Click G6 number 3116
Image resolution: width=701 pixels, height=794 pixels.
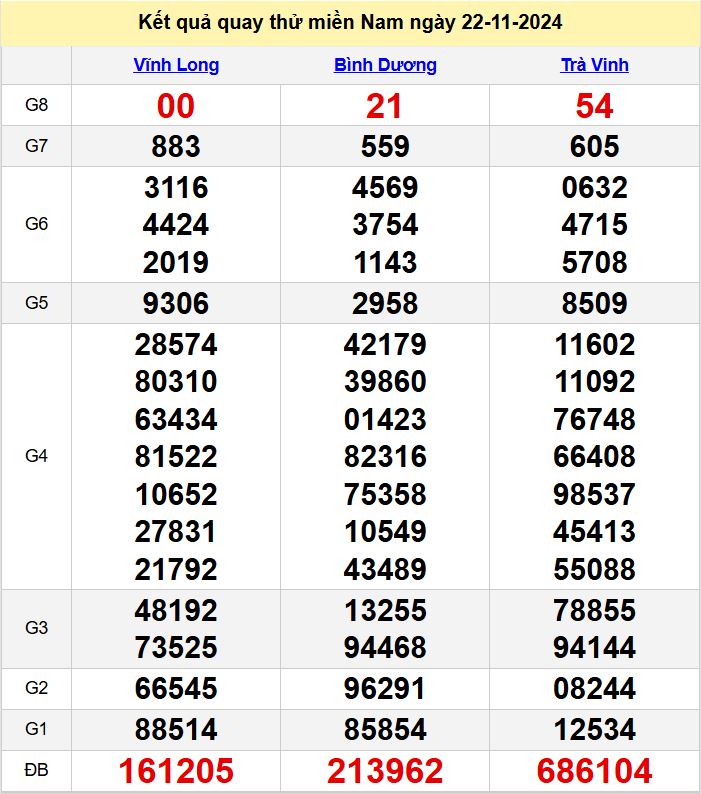pyautogui.click(x=176, y=187)
